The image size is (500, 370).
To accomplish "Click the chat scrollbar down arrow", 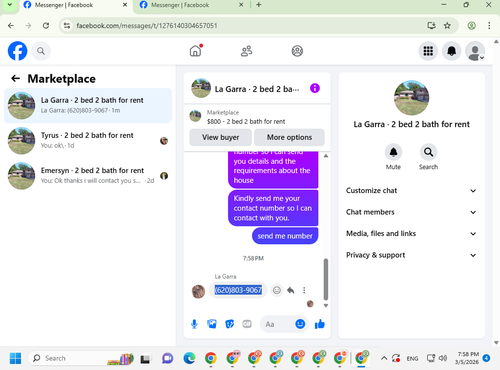I will (x=326, y=305).
